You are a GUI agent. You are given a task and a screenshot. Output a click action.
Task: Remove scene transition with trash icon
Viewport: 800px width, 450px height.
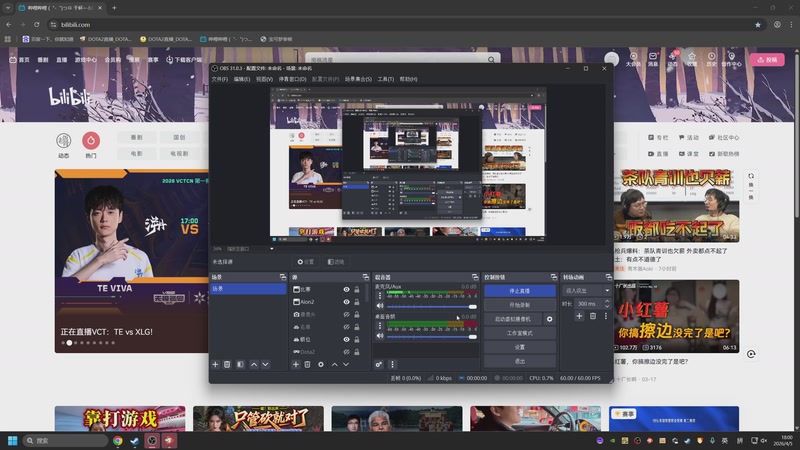[593, 316]
